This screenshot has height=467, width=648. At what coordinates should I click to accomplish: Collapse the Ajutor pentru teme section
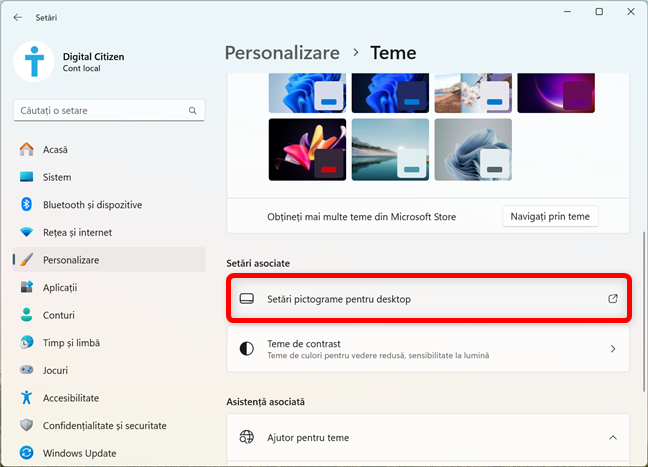point(612,437)
